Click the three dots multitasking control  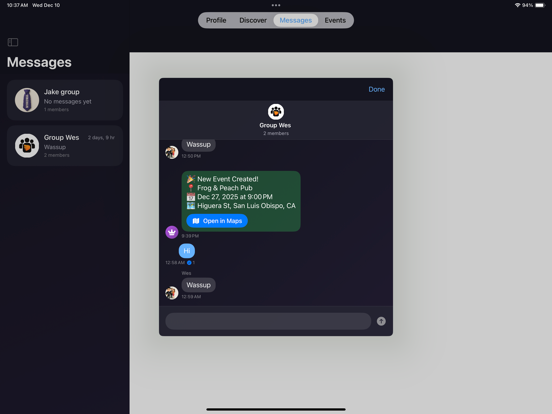276,5
